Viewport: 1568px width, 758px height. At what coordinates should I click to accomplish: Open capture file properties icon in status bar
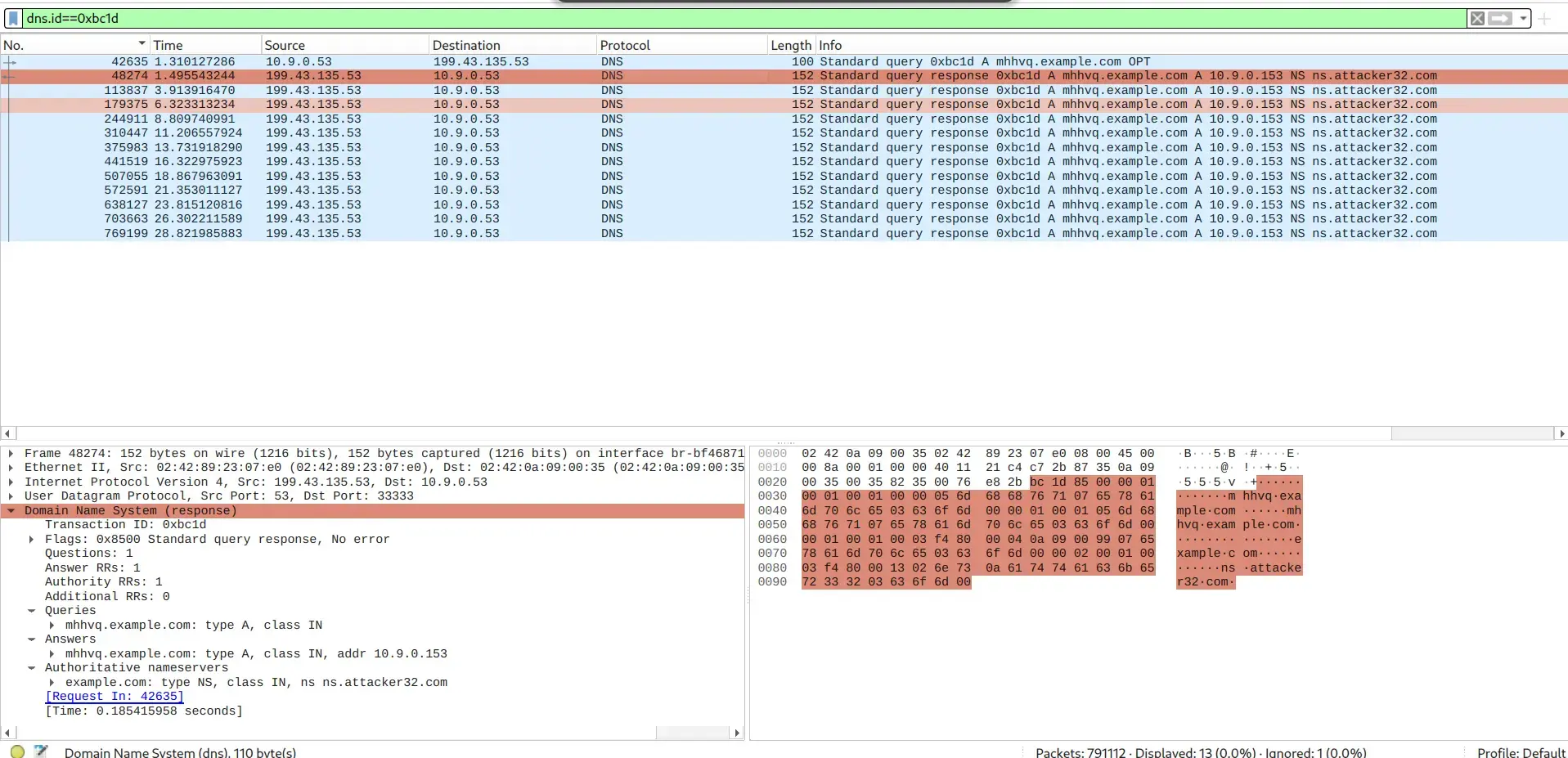41,751
